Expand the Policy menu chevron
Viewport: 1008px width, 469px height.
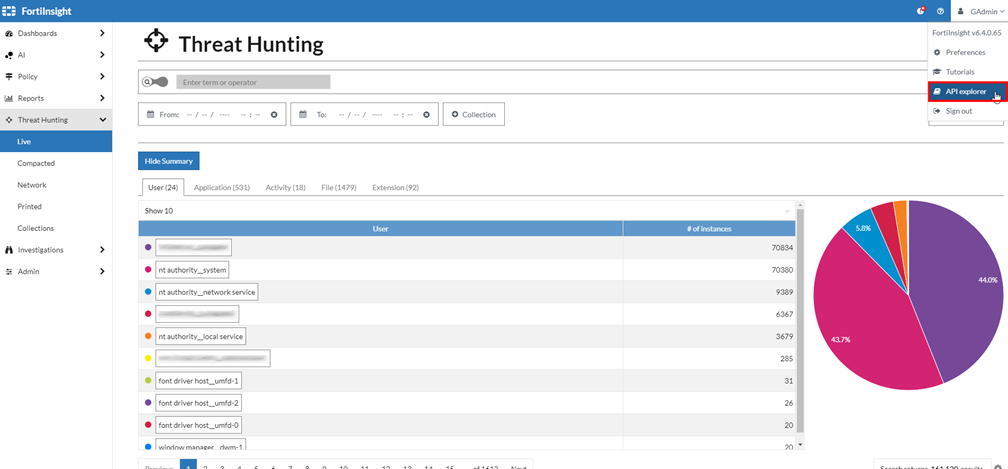[102, 76]
